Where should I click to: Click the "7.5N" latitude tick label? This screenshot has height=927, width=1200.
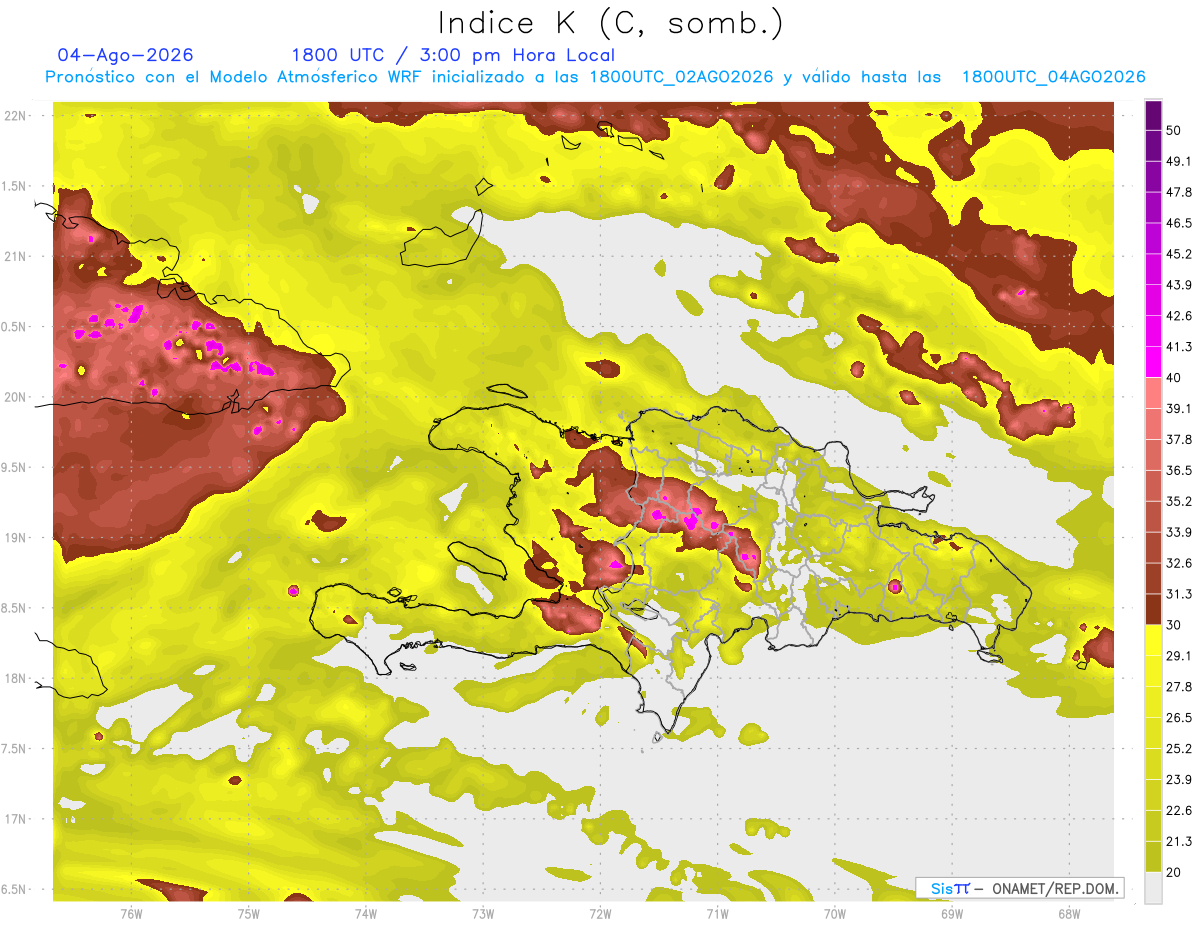pos(15,749)
